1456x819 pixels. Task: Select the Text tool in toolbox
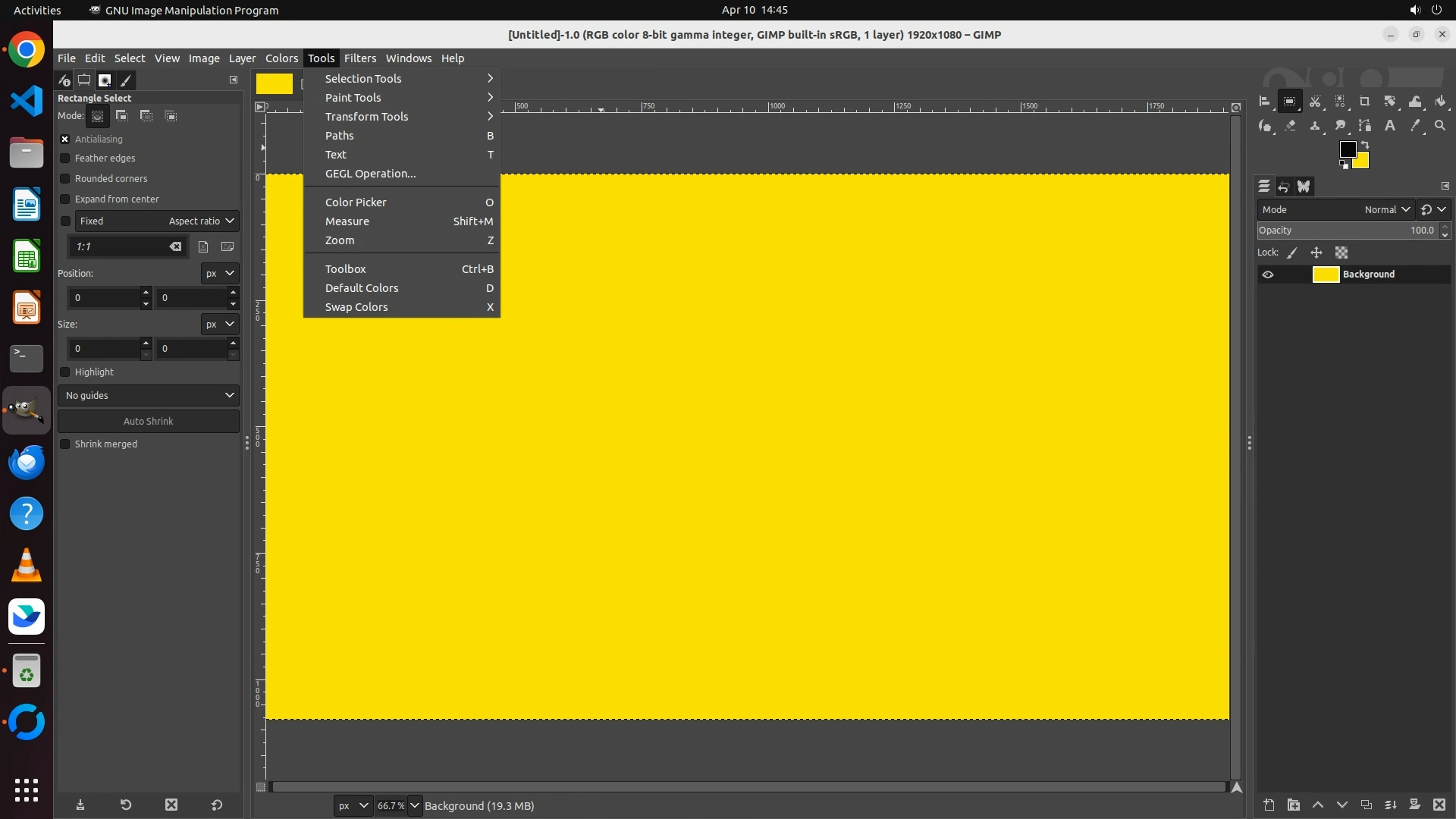pos(1389,126)
